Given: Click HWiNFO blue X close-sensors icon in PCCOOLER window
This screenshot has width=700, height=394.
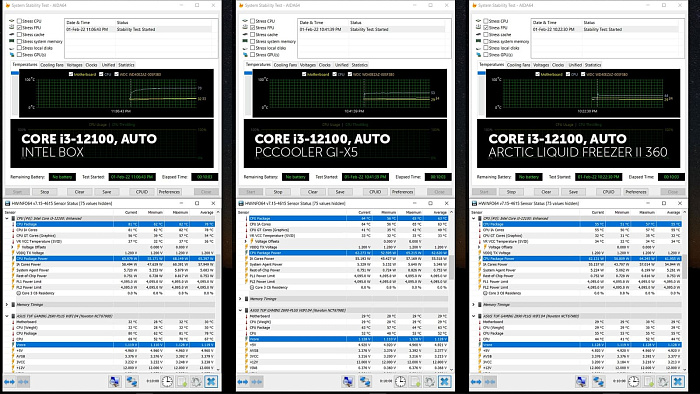Looking at the screenshot, I should [x=444, y=382].
